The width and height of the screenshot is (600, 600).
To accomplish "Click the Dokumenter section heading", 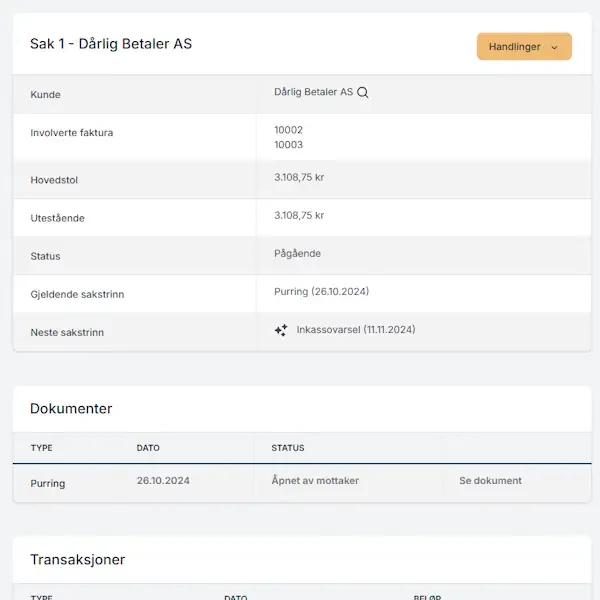I will (x=71, y=409).
